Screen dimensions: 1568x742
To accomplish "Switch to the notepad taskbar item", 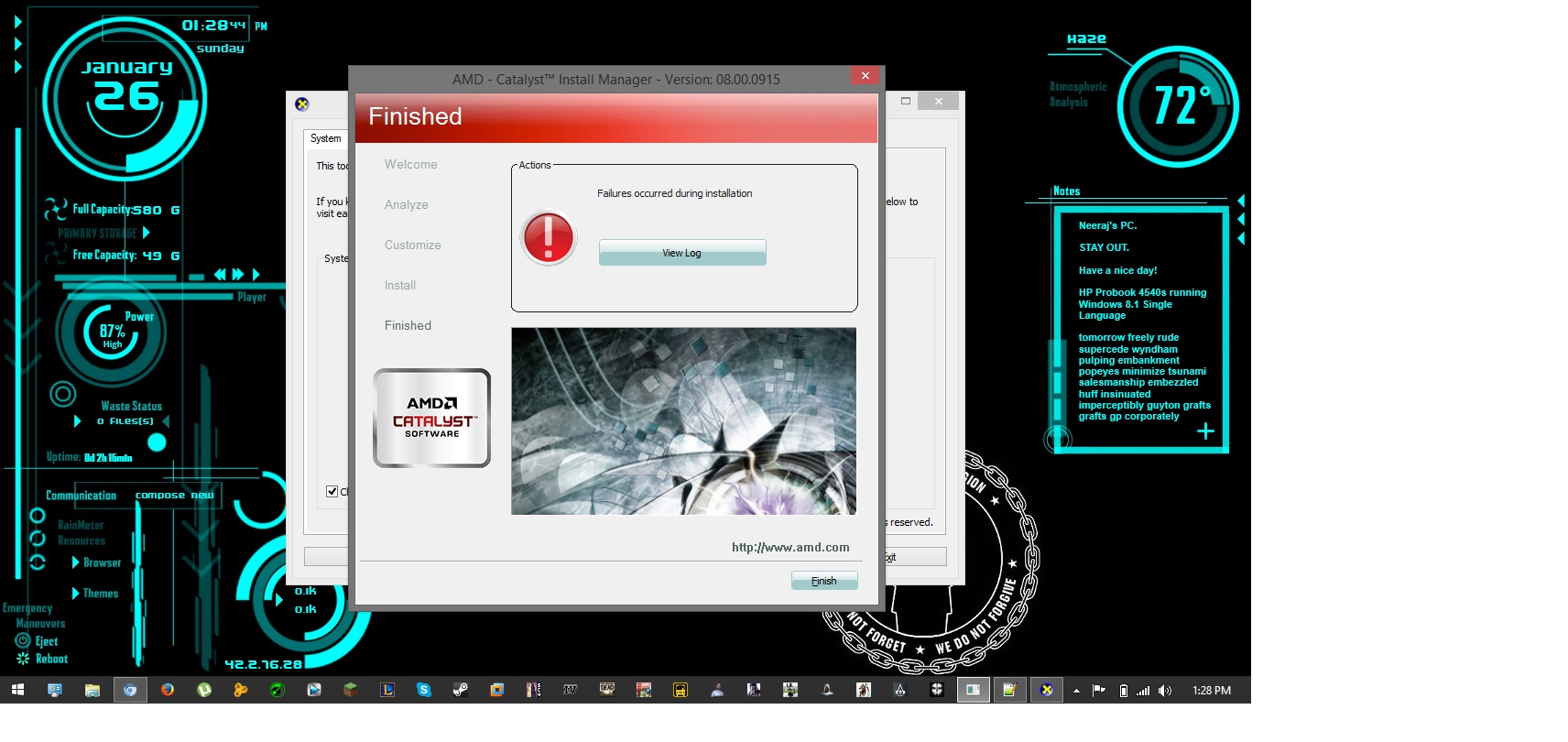I will point(1009,690).
